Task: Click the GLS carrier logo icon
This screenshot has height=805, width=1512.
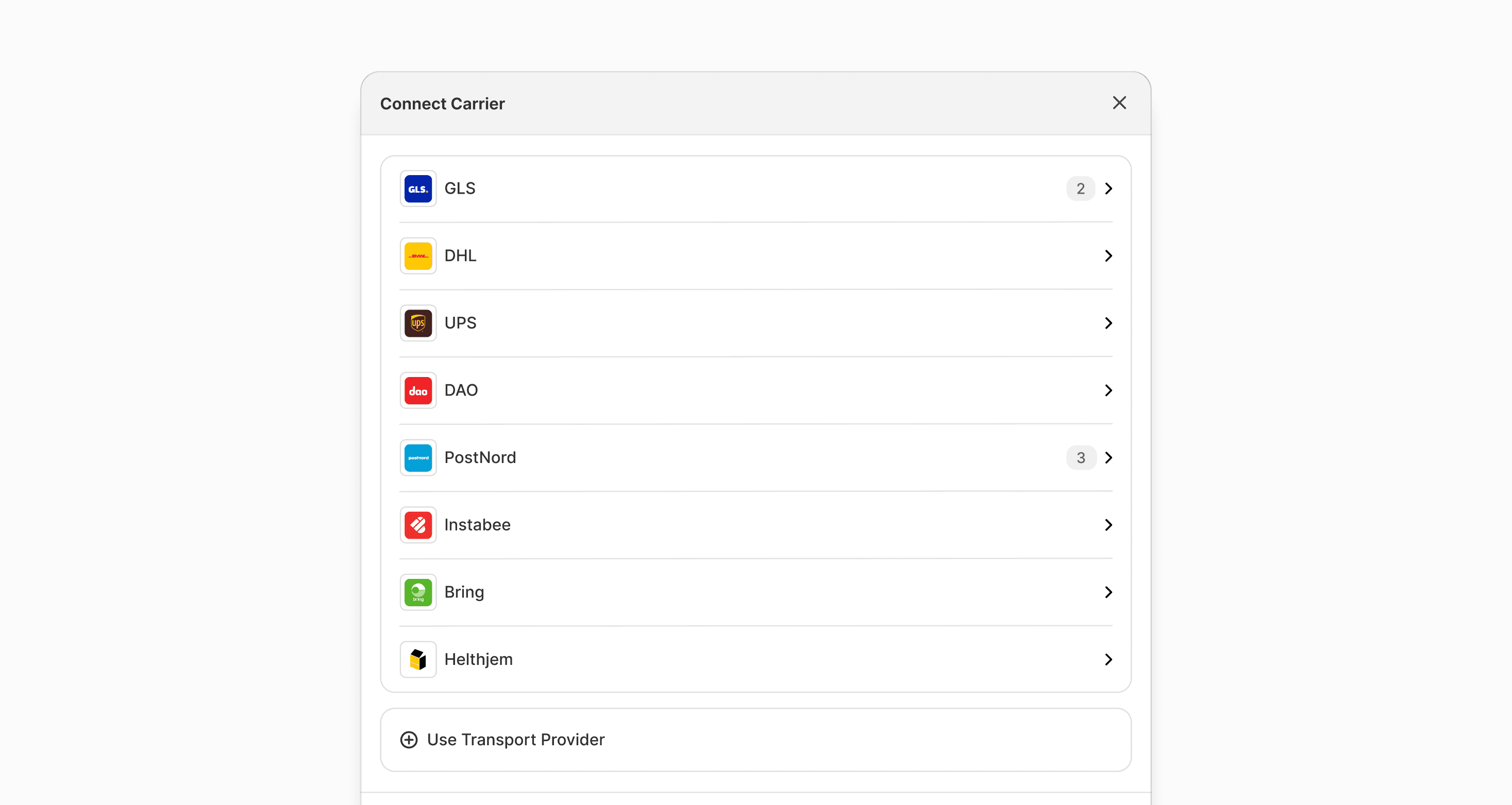Action: tap(418, 189)
